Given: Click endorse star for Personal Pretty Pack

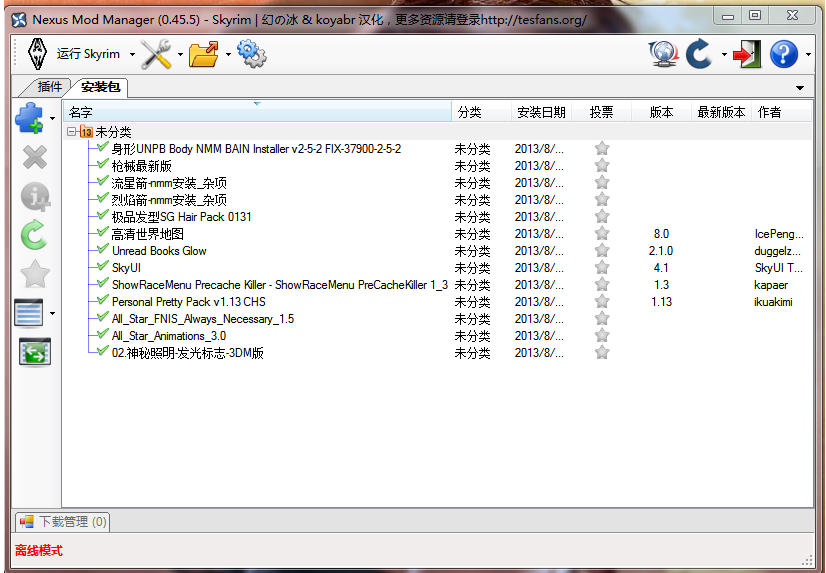Looking at the screenshot, I should 602,301.
